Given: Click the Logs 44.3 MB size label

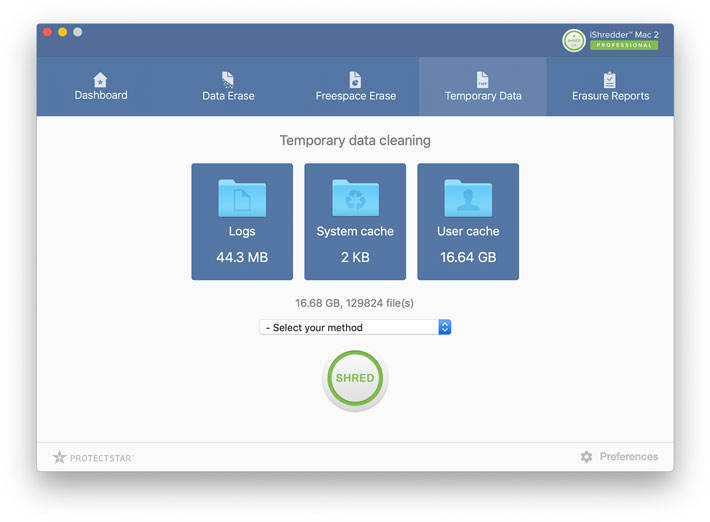Looking at the screenshot, I should (242, 257).
